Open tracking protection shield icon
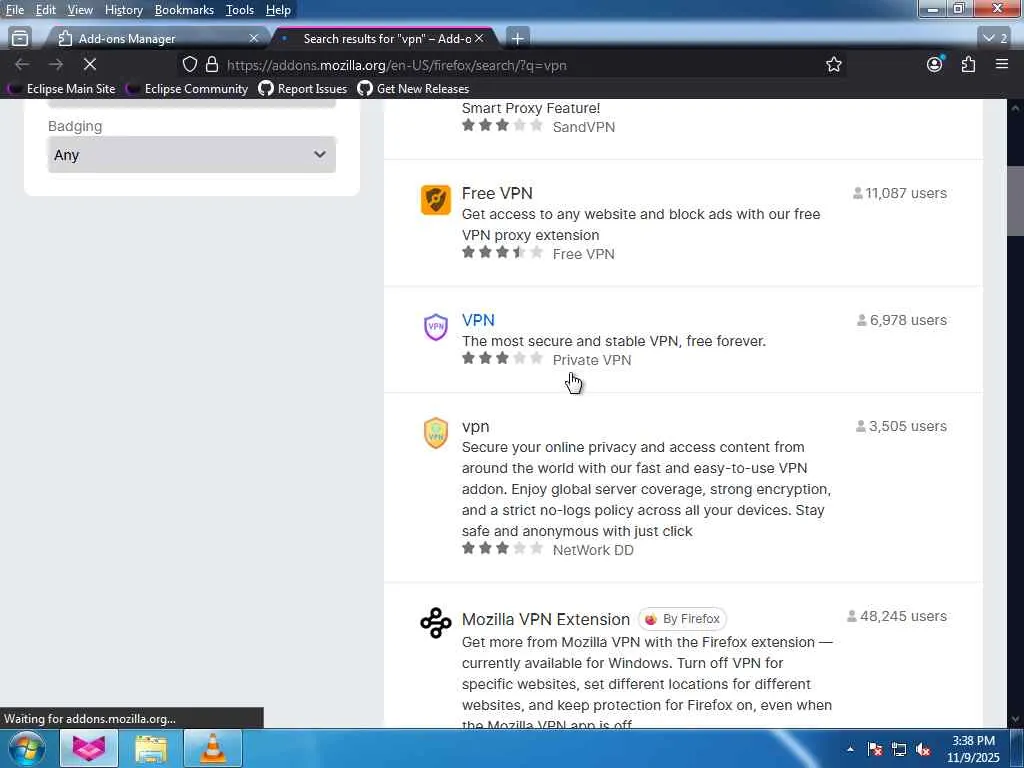Screen dimensions: 1024x768 pyautogui.click(x=189, y=64)
